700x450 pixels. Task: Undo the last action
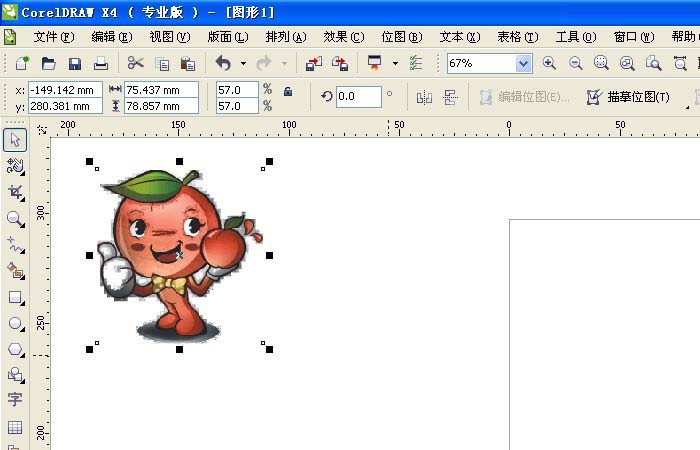pyautogui.click(x=223, y=63)
